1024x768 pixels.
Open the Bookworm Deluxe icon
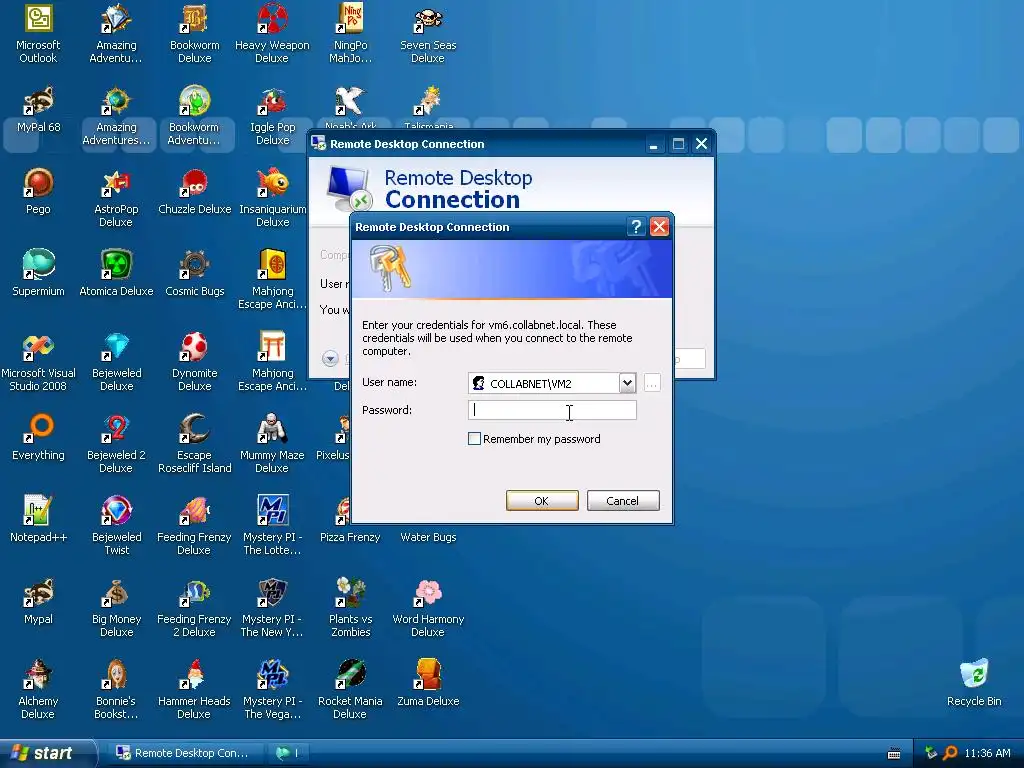194,34
